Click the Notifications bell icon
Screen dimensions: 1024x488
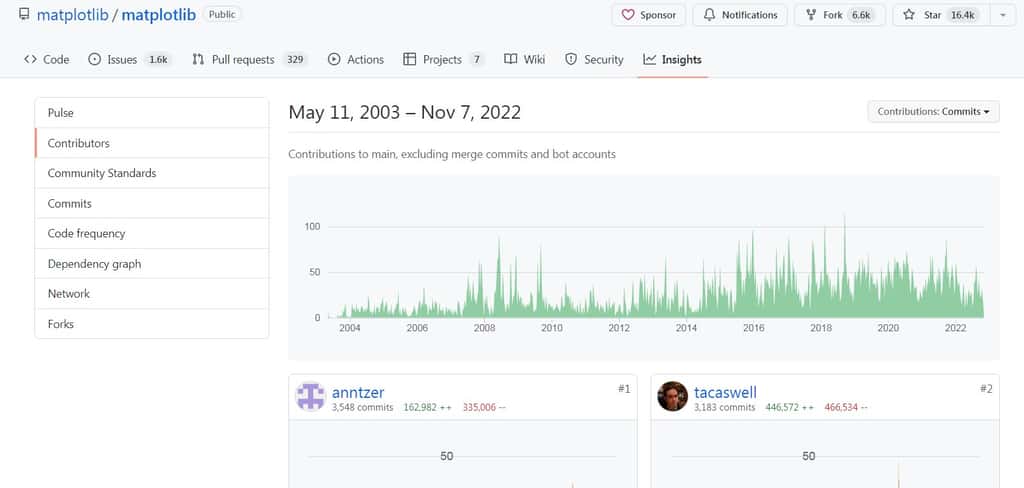click(709, 15)
